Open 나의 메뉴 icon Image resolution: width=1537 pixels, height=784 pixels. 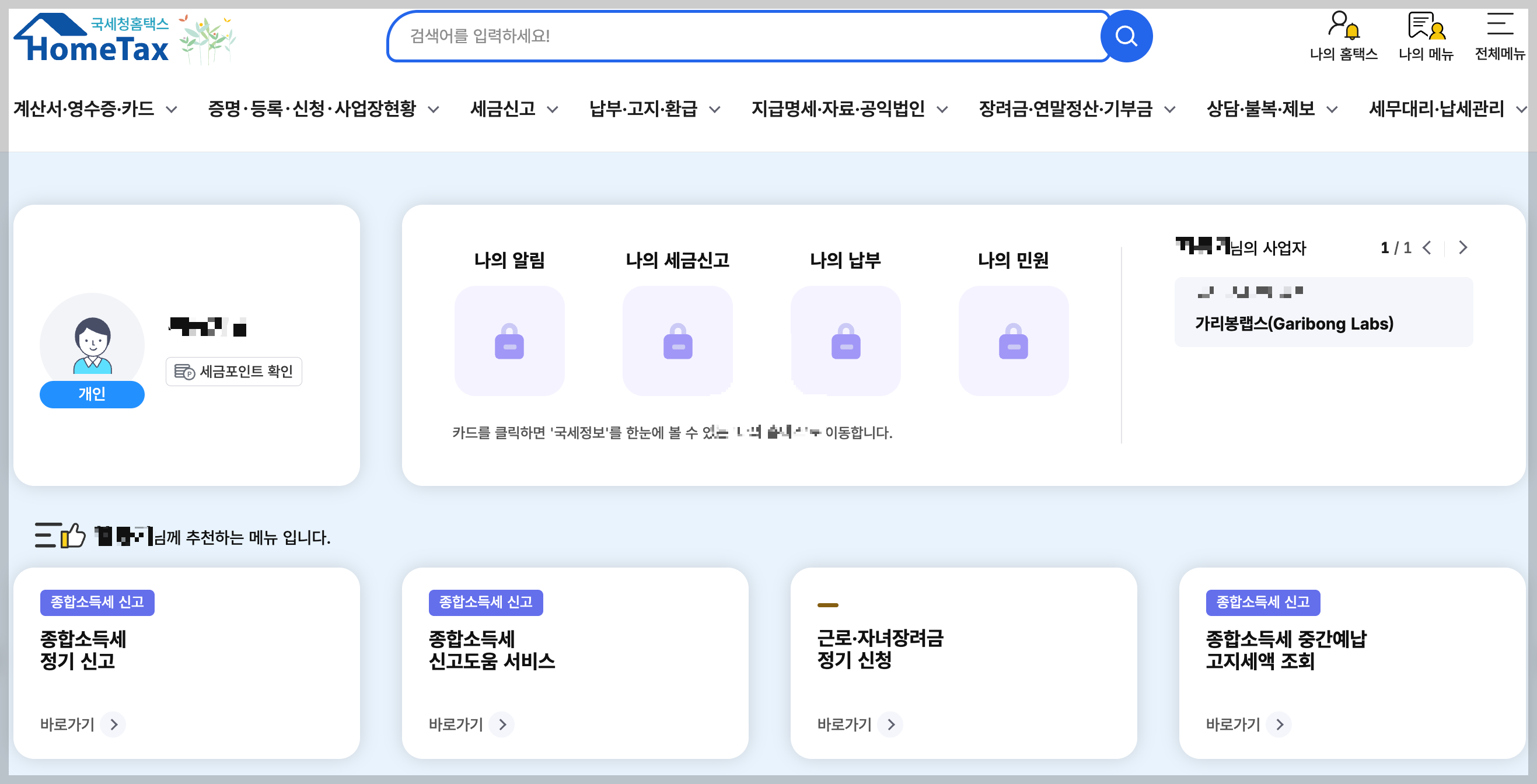[1426, 36]
